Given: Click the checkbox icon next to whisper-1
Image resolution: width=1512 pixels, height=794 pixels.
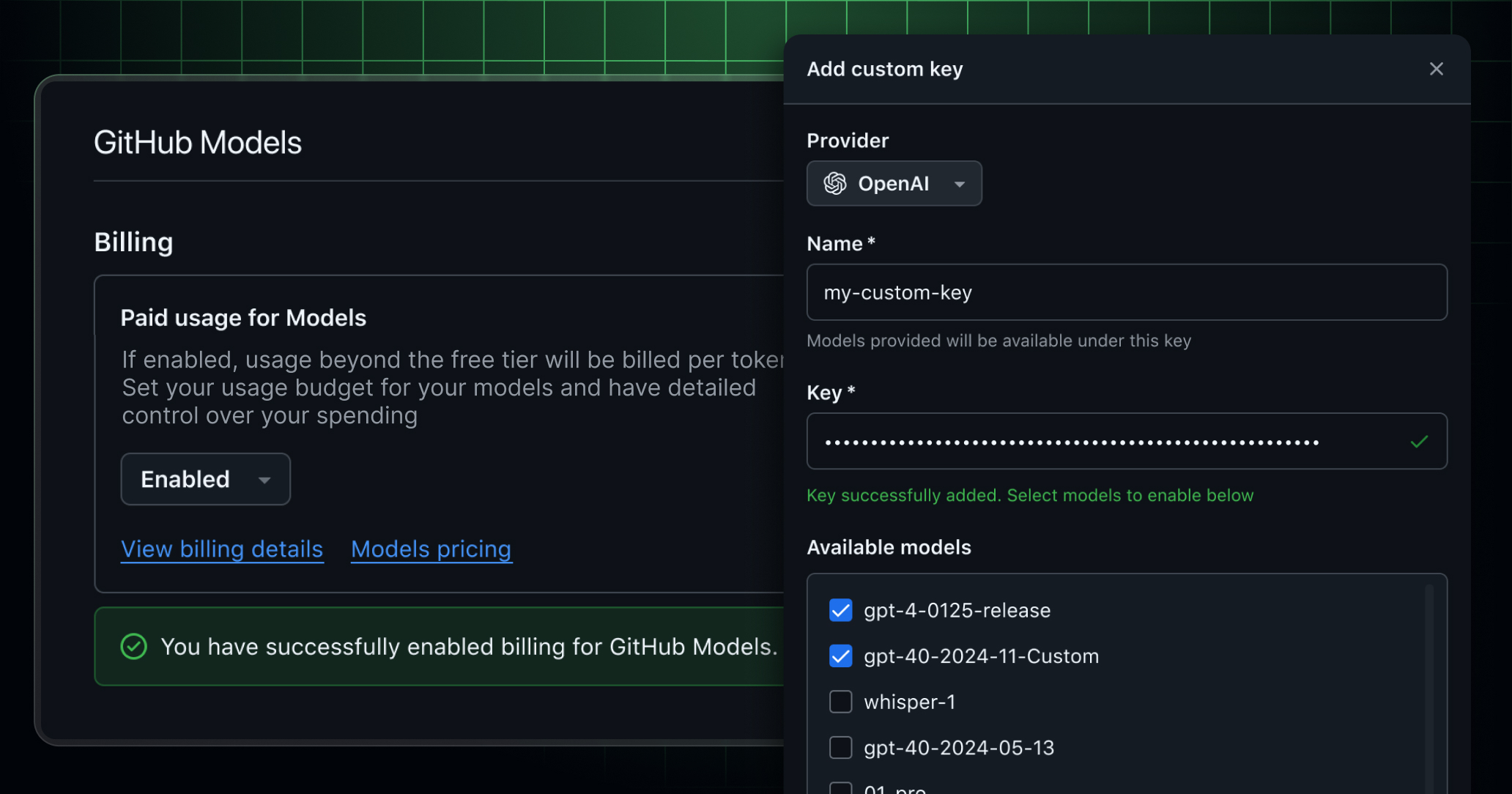Looking at the screenshot, I should (840, 702).
